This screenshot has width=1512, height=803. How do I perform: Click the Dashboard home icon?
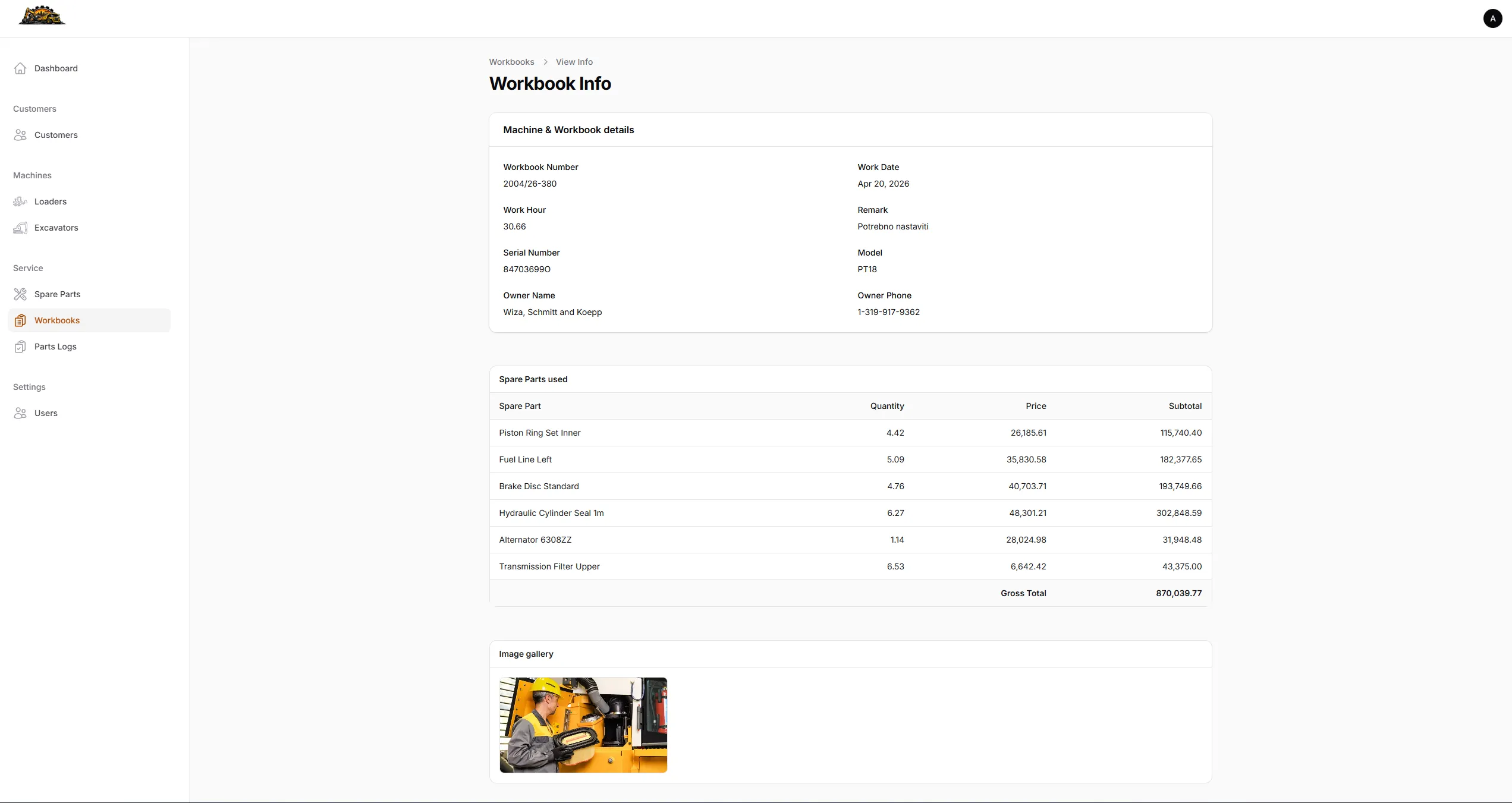[x=20, y=68]
